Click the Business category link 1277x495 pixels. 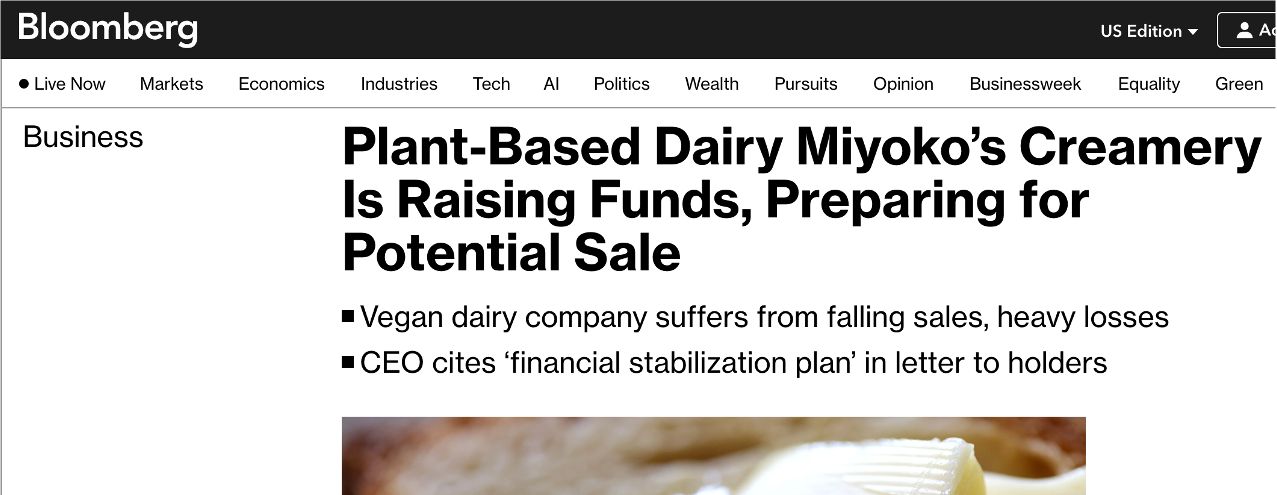pos(83,137)
